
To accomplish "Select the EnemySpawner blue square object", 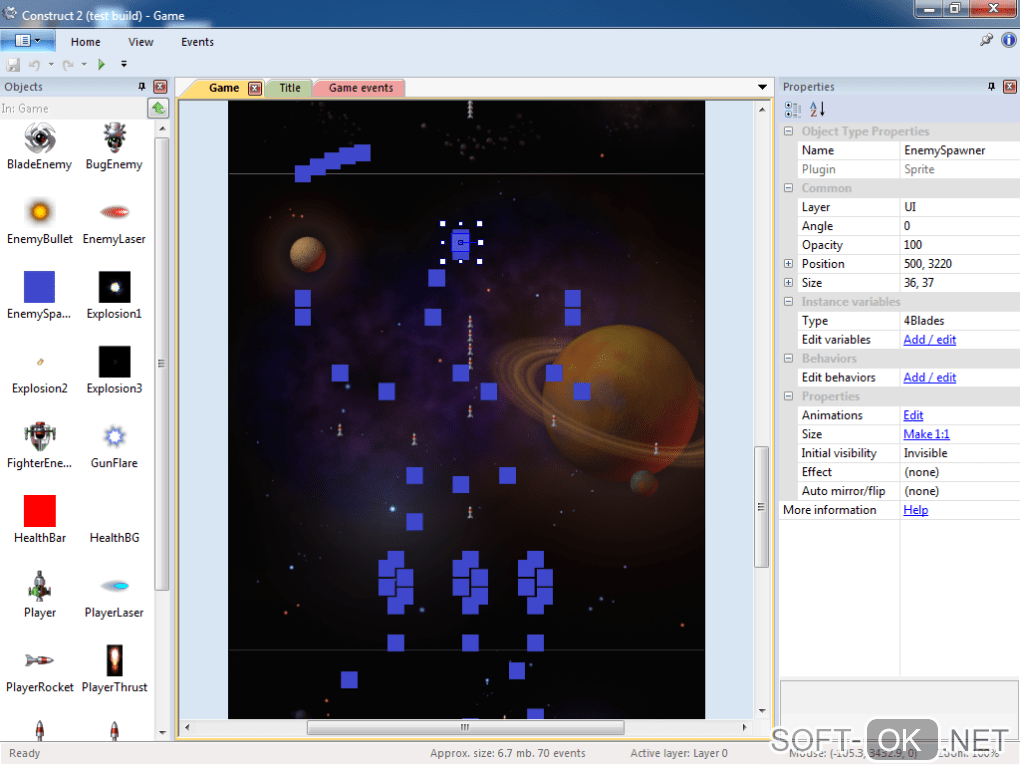I will [40, 287].
